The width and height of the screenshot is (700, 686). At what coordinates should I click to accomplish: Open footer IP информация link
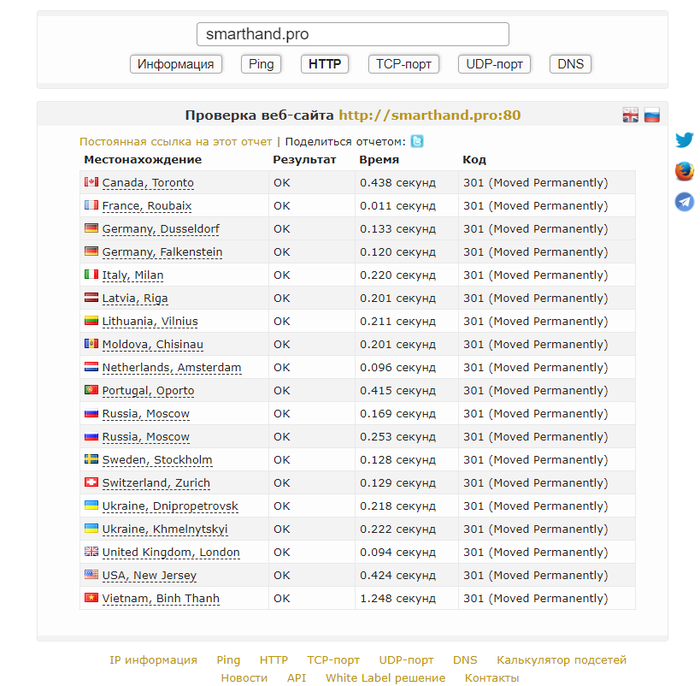[153, 660]
